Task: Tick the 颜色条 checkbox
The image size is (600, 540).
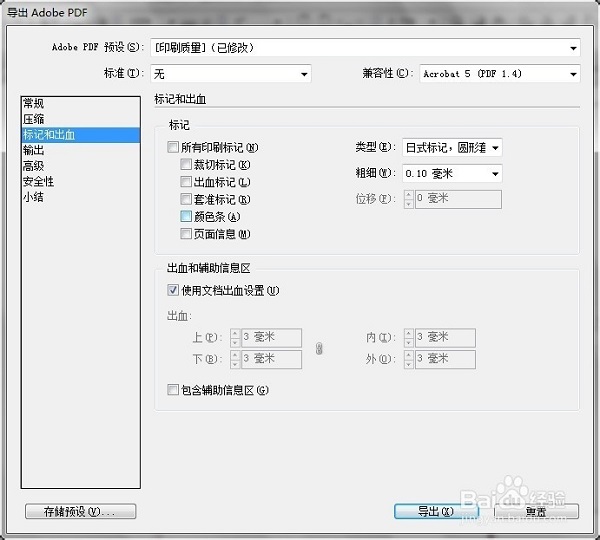Action: tap(186, 216)
